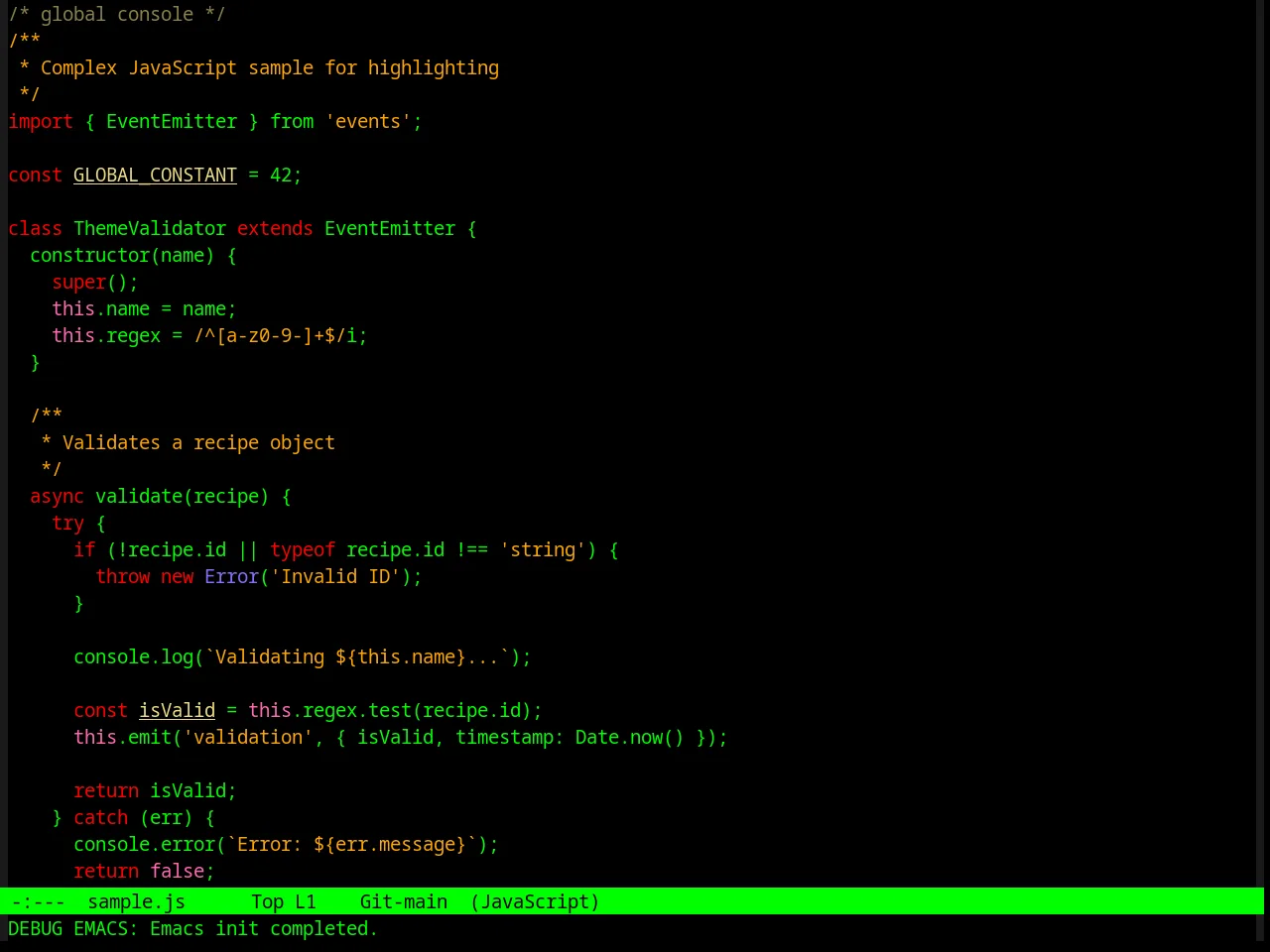Click the GLOBAL_CONSTANT identifier
The height and width of the screenshot is (952, 1270).
point(155,175)
